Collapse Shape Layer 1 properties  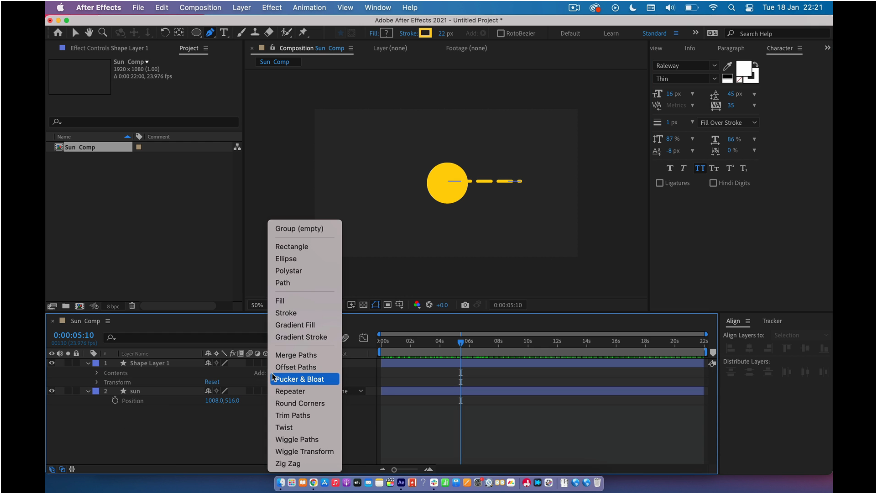88,363
